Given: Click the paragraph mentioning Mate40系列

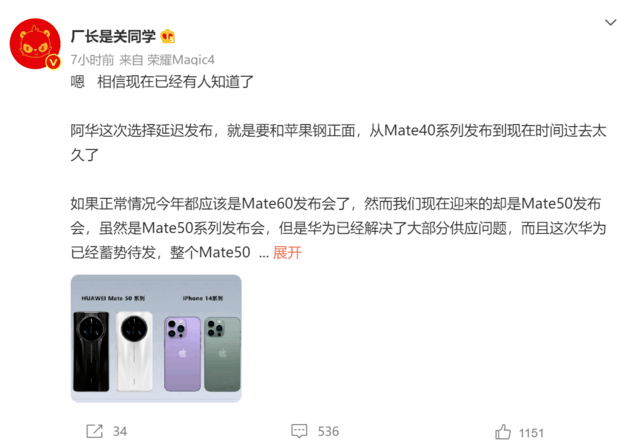Looking at the screenshot, I should tap(338, 143).
